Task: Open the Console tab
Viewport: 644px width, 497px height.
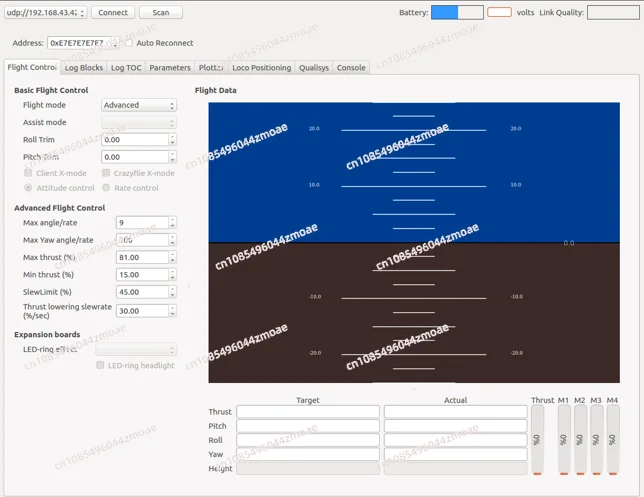Action: [x=351, y=68]
